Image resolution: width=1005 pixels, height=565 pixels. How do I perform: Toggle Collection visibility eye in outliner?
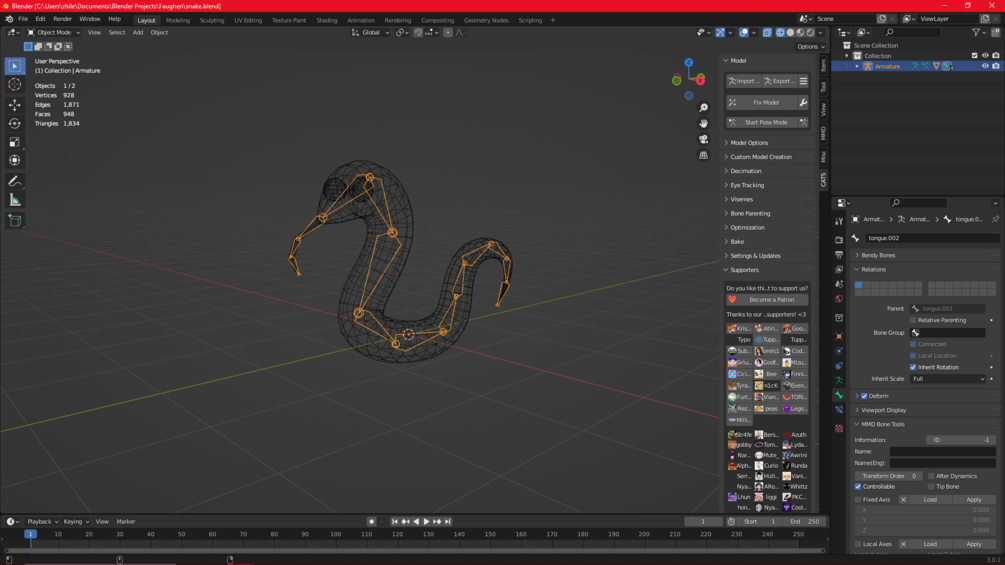tap(985, 56)
